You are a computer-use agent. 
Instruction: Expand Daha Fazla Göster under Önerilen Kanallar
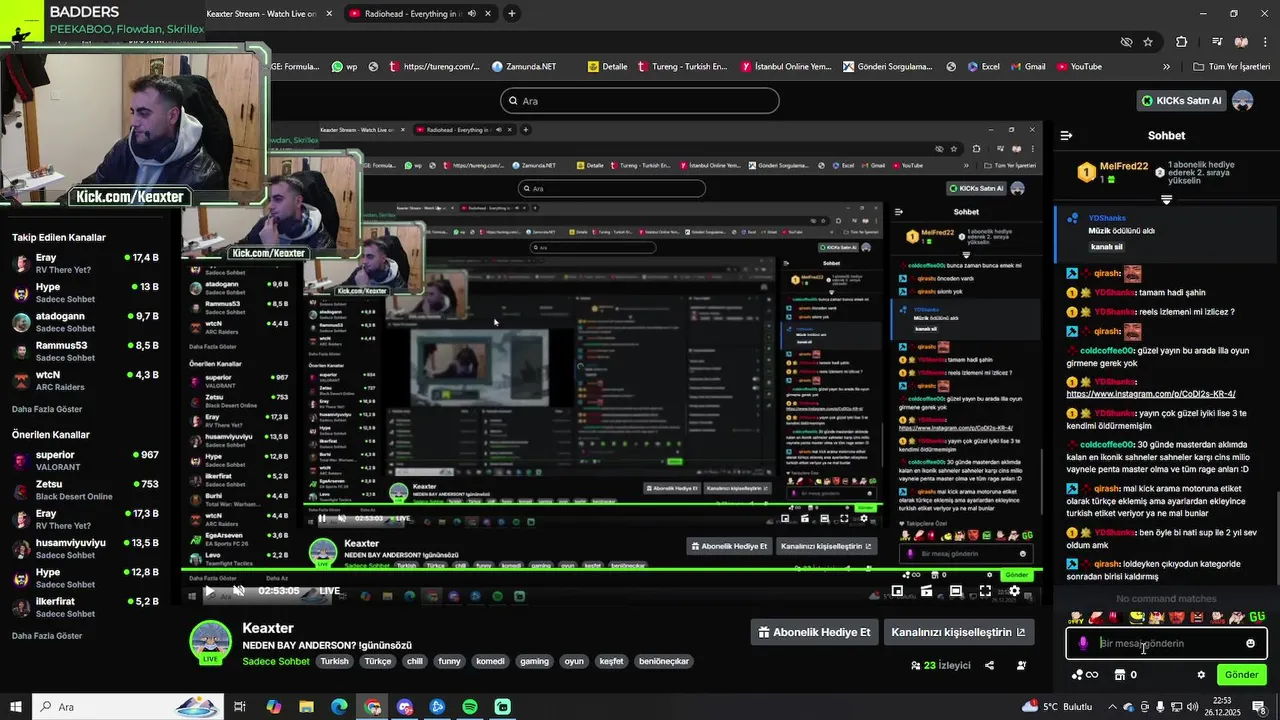[x=47, y=636]
